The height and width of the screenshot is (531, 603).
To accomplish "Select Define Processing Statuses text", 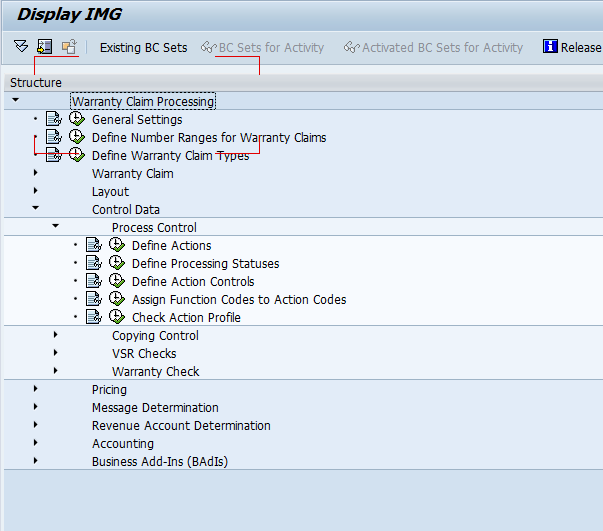I will pos(205,264).
